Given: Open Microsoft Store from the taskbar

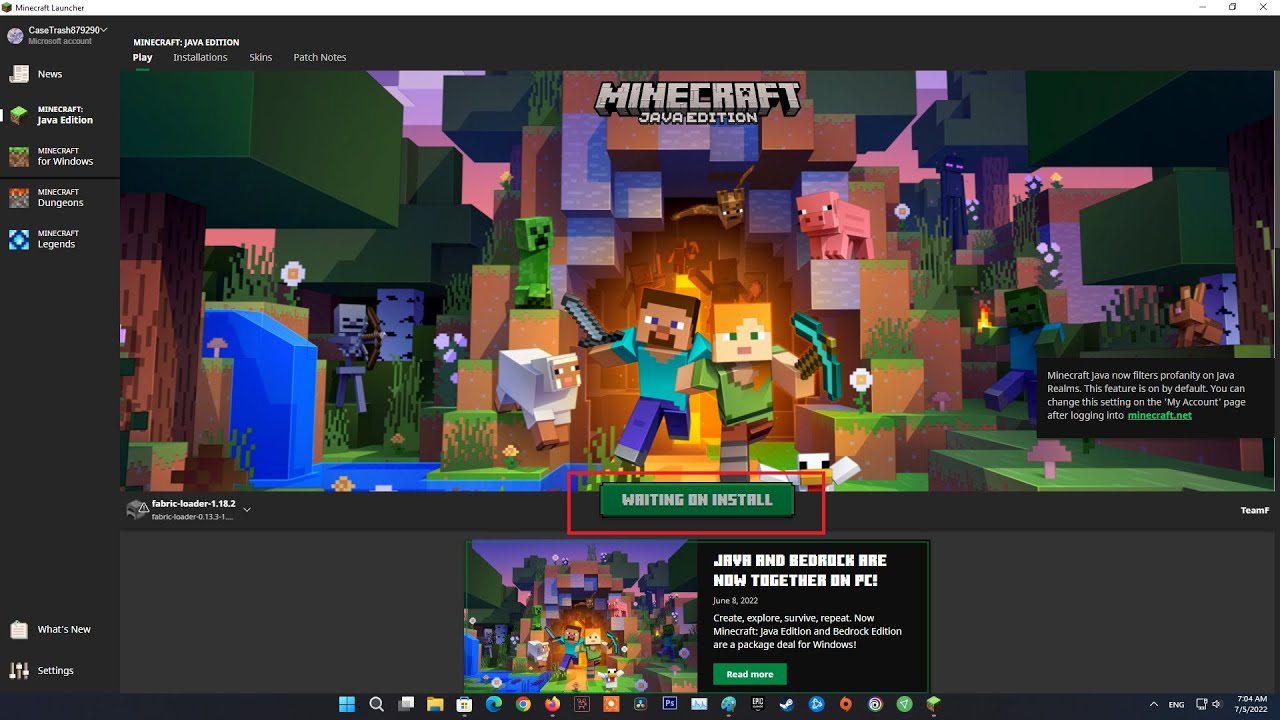Looking at the screenshot, I should click(x=464, y=704).
